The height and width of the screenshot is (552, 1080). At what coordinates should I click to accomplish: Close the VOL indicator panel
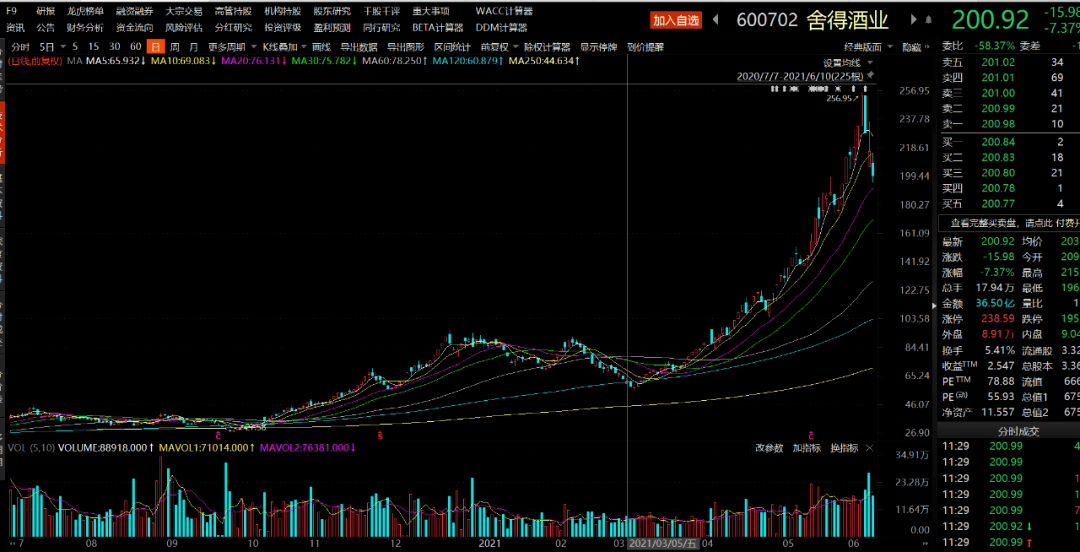pyautogui.click(x=869, y=448)
